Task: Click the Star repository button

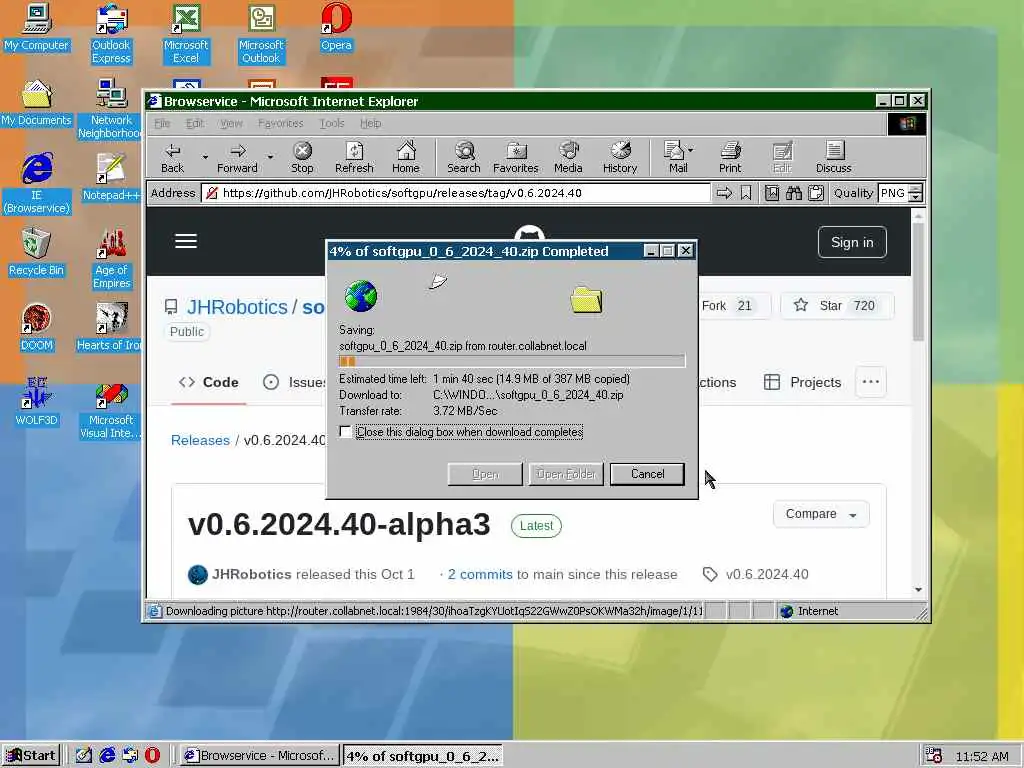Action: pos(837,306)
